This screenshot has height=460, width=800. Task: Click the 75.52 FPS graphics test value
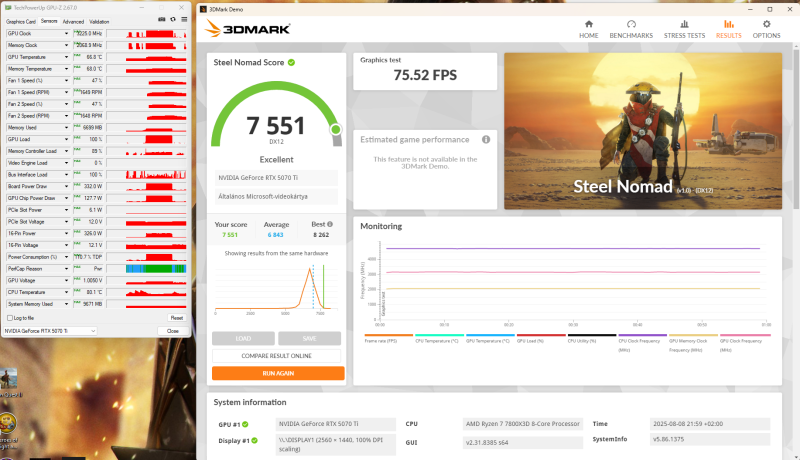coord(425,75)
